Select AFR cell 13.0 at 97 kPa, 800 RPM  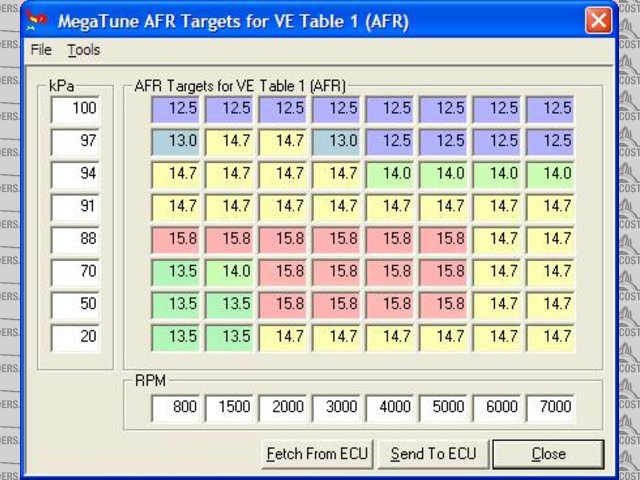176,142
